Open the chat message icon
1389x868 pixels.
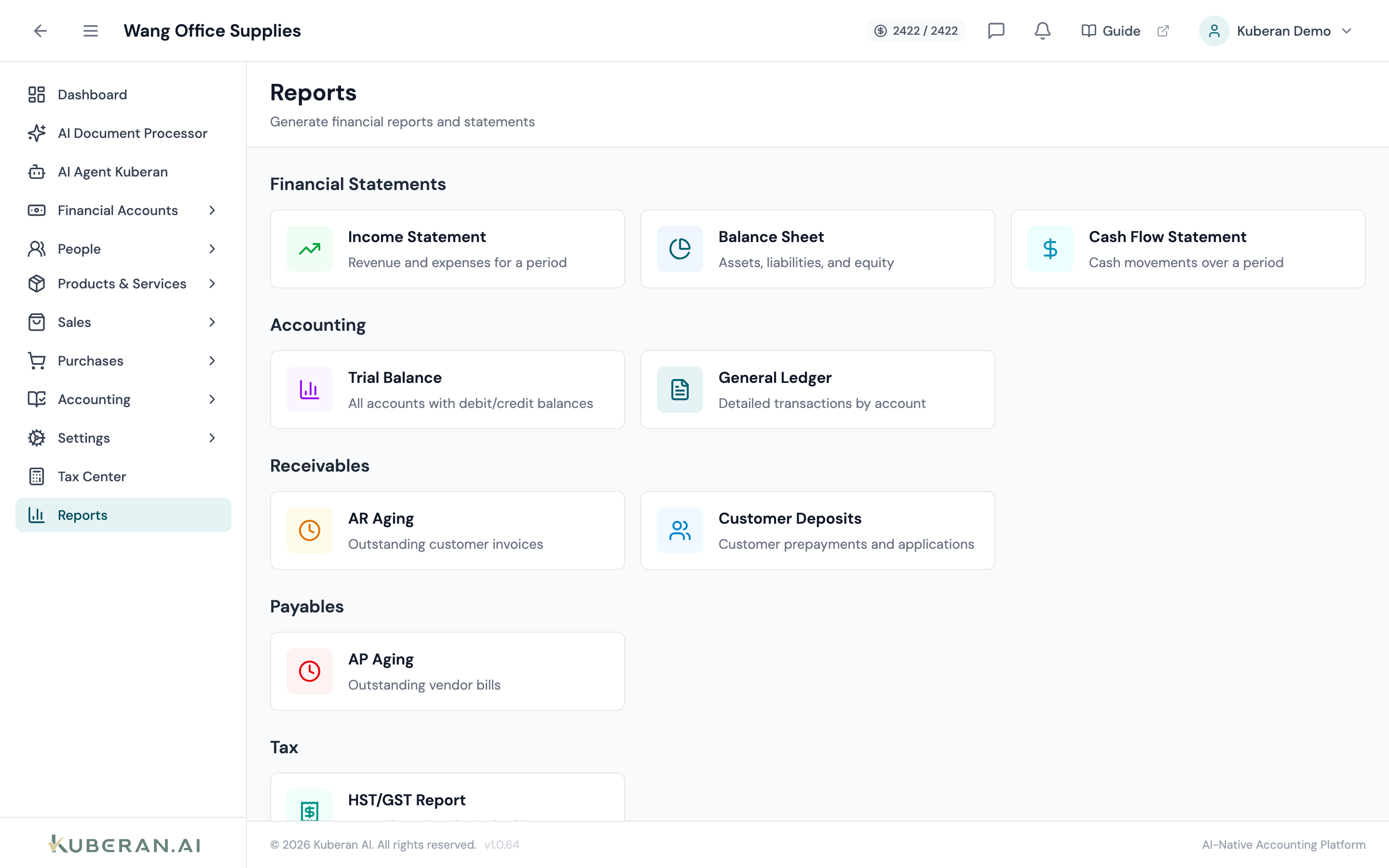(996, 31)
